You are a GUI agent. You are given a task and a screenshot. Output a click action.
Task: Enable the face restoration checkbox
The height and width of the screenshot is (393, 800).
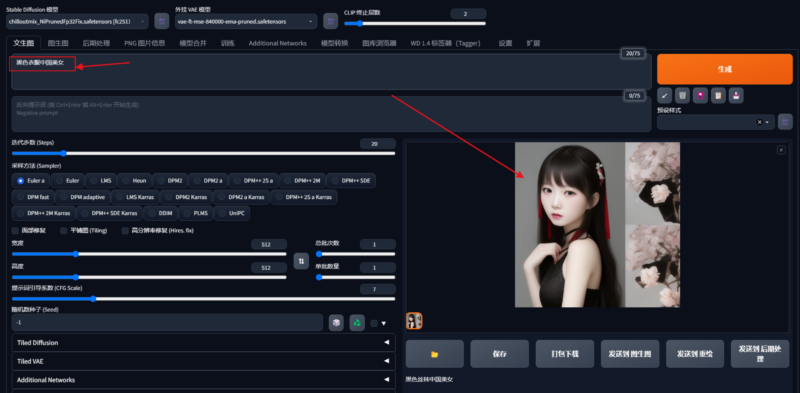click(15, 231)
